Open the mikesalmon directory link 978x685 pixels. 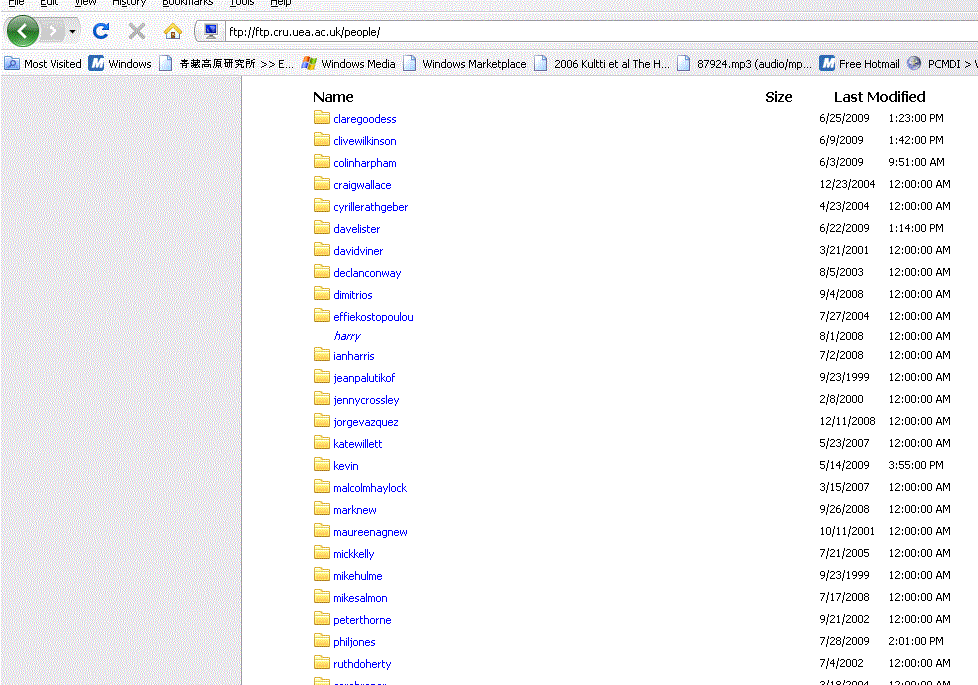point(360,598)
